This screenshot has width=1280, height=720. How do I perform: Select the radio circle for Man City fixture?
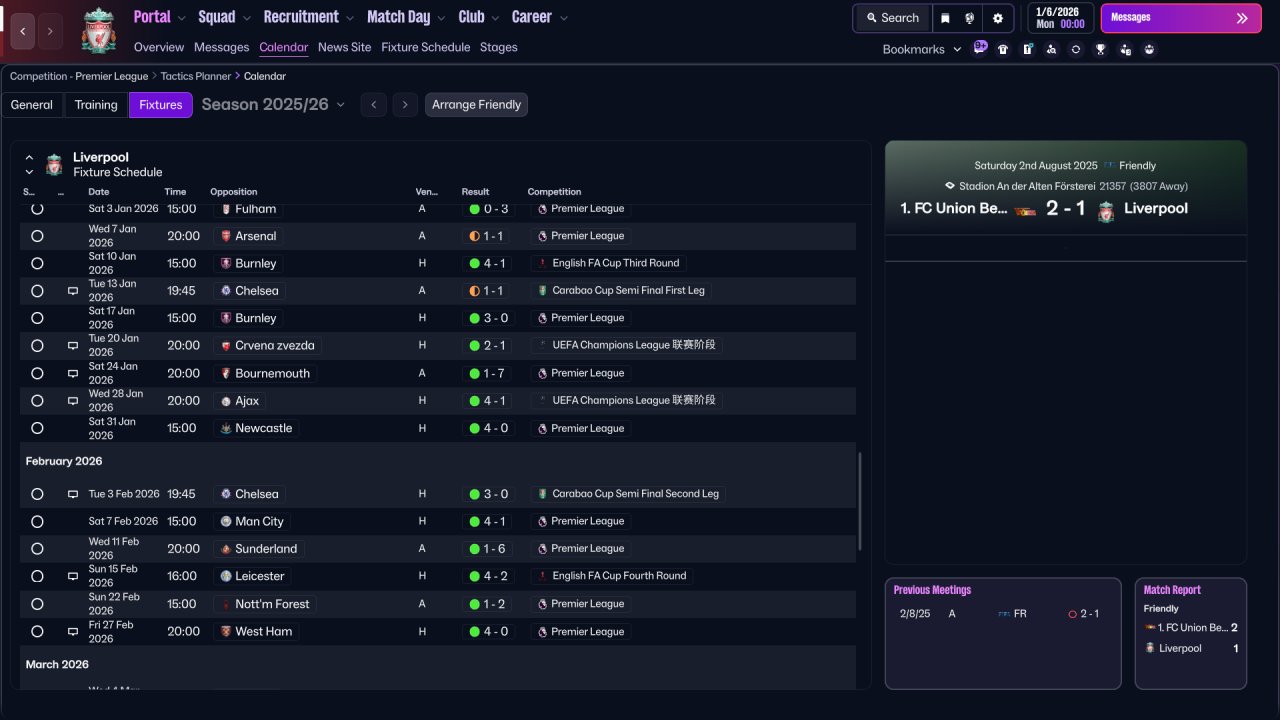(37, 521)
